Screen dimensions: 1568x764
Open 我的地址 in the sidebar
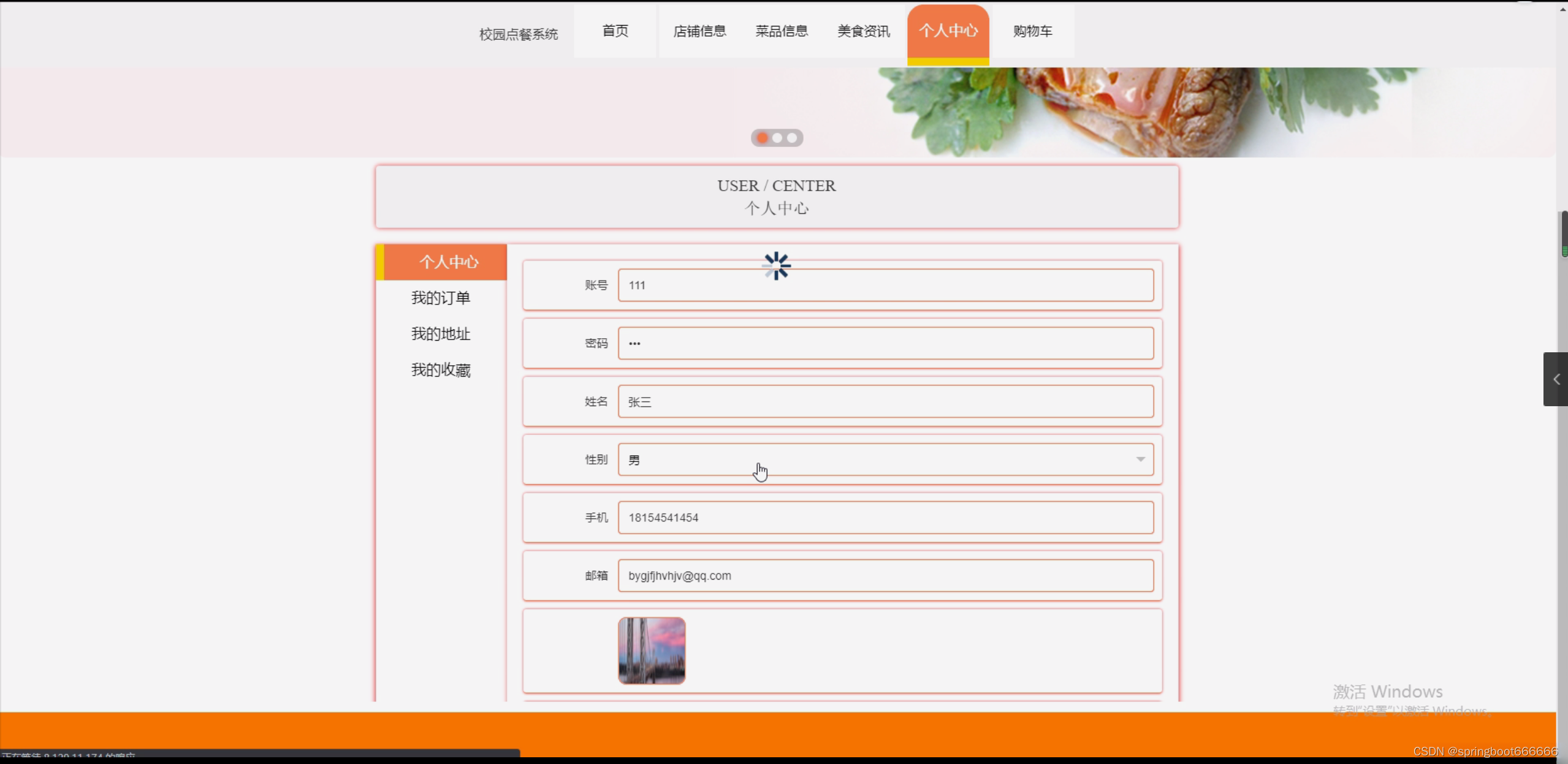pyautogui.click(x=441, y=334)
